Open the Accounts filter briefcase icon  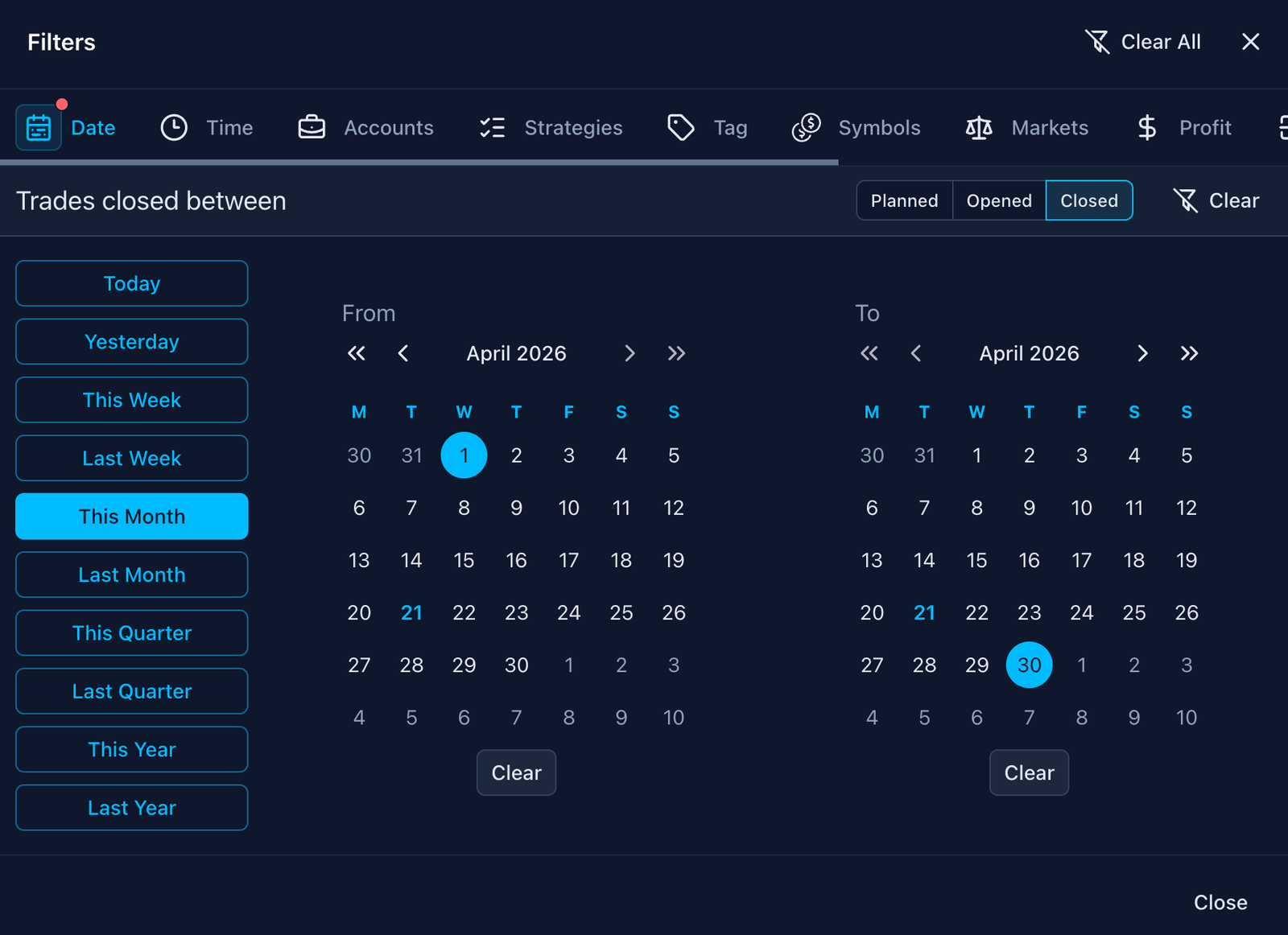tap(312, 127)
